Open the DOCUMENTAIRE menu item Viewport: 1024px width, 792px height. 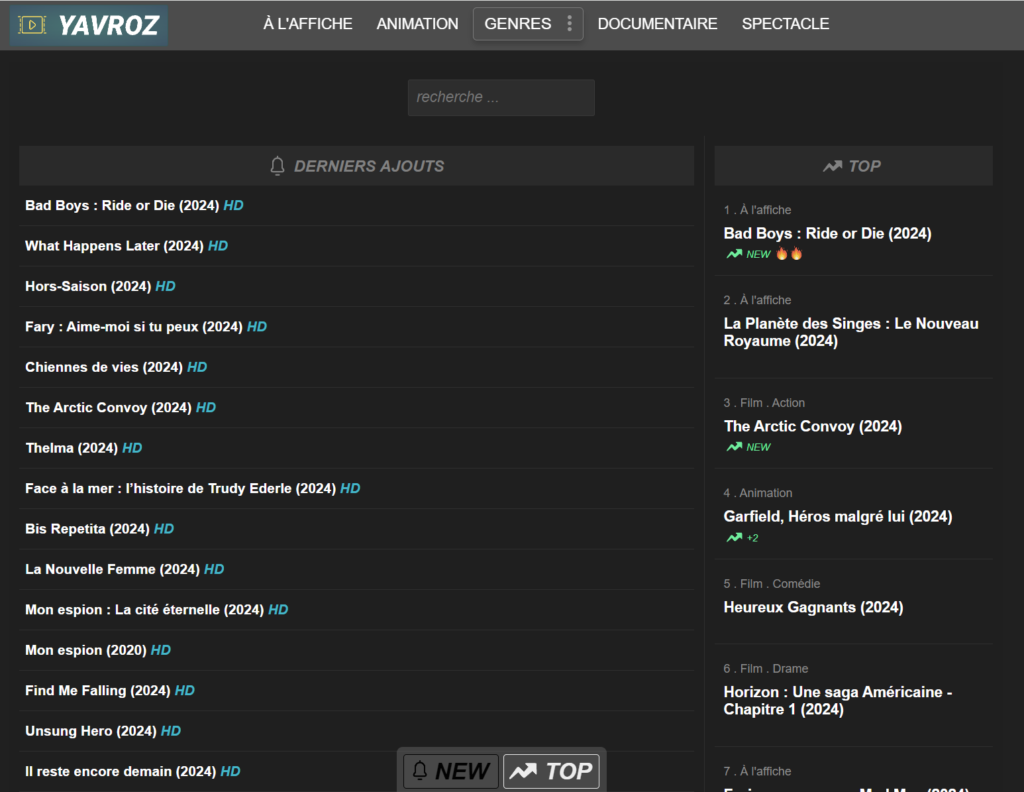click(x=657, y=24)
